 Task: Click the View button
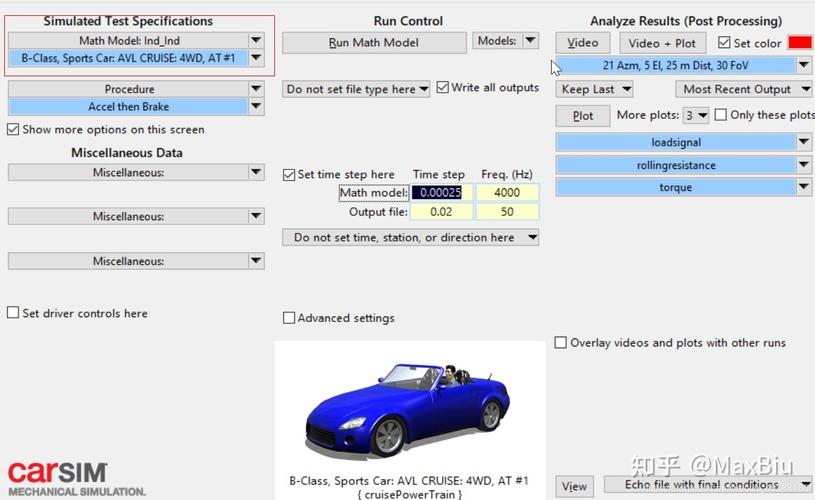point(574,486)
